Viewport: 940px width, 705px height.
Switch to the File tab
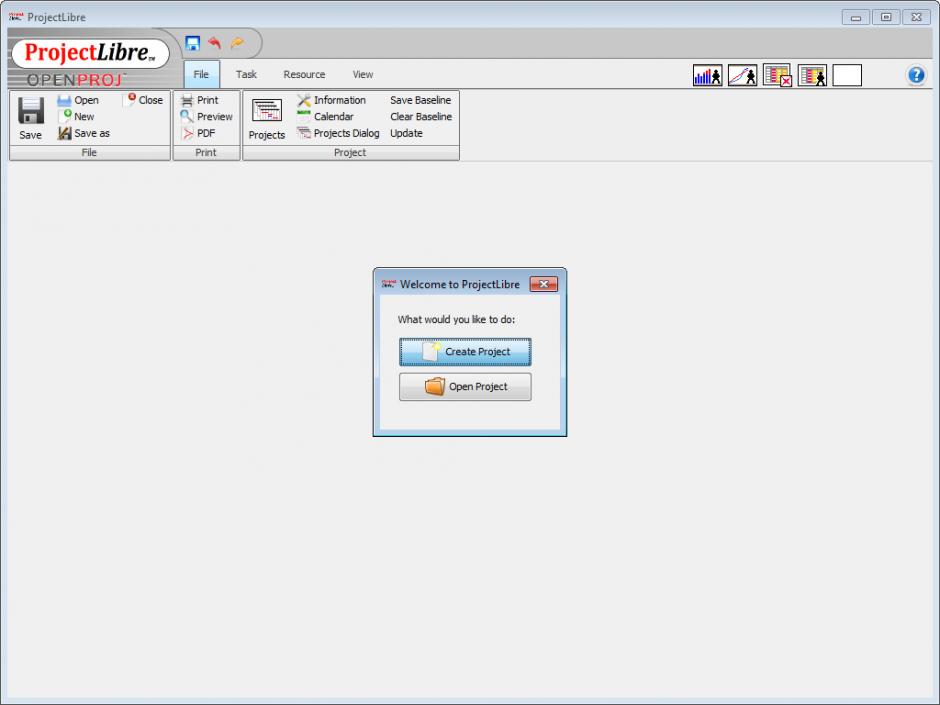tap(201, 74)
